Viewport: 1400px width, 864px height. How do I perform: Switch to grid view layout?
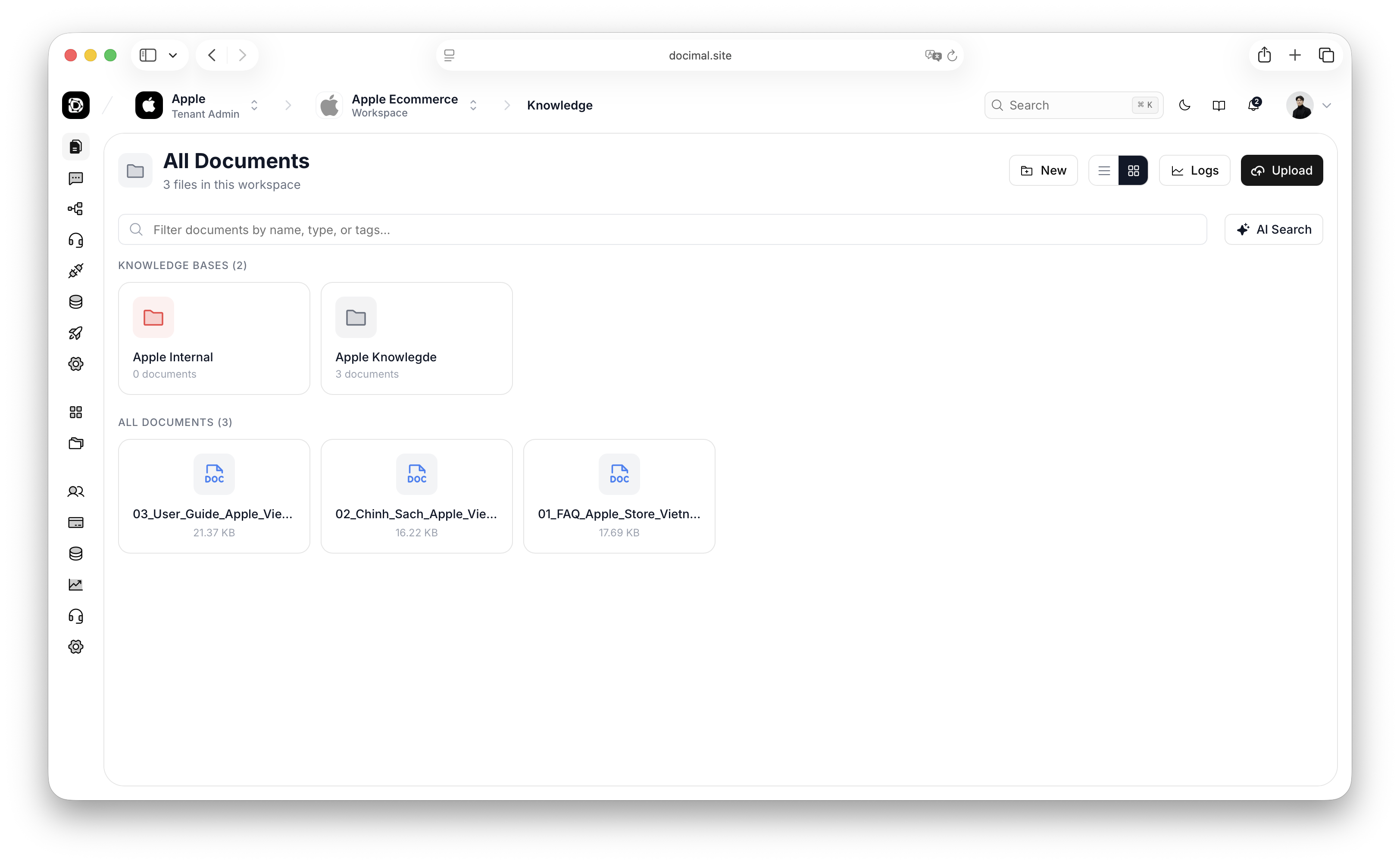pos(1133,170)
